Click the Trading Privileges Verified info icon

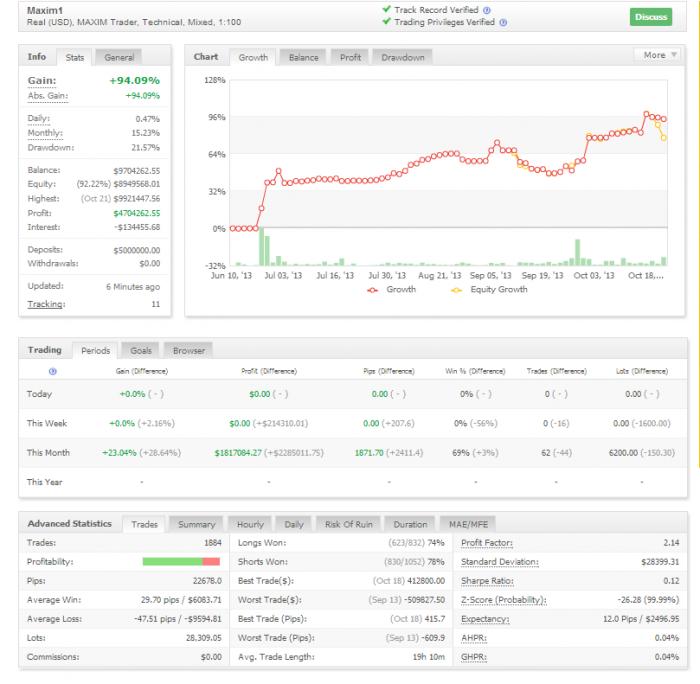503,23
